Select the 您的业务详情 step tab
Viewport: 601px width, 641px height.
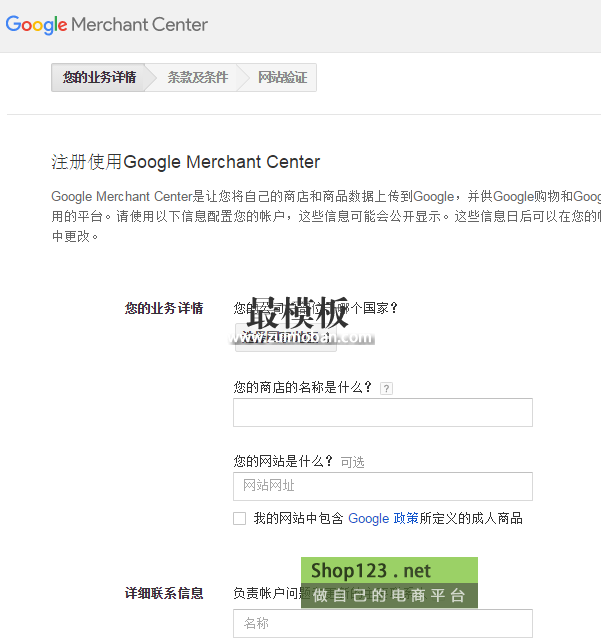[x=98, y=77]
